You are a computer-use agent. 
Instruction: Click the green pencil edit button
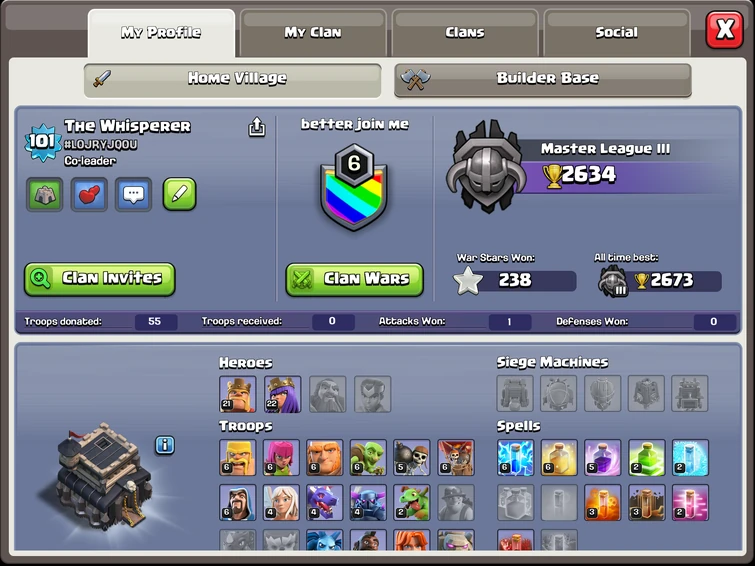(x=180, y=194)
